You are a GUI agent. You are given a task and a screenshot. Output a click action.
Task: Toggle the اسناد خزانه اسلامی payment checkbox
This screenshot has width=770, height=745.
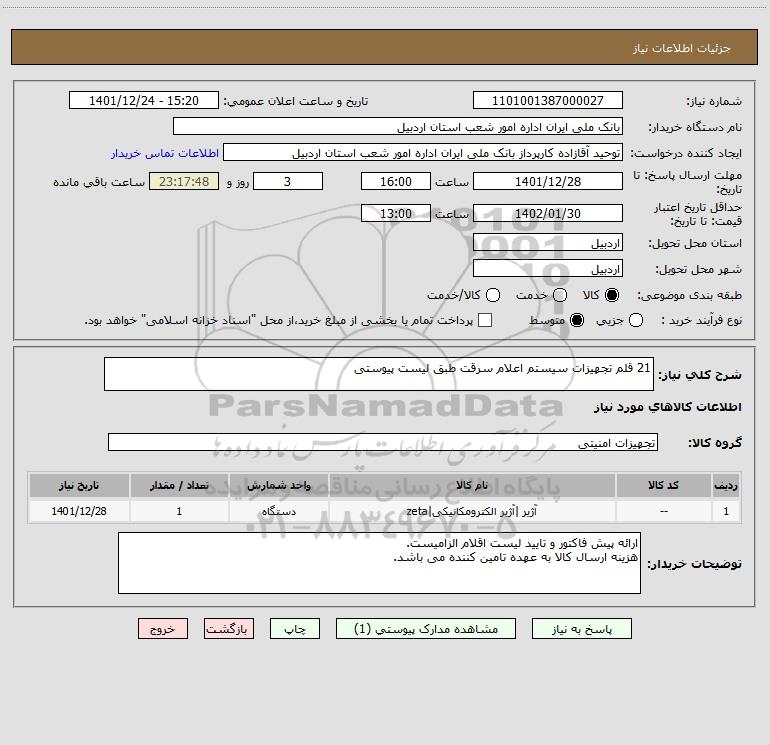[485, 320]
